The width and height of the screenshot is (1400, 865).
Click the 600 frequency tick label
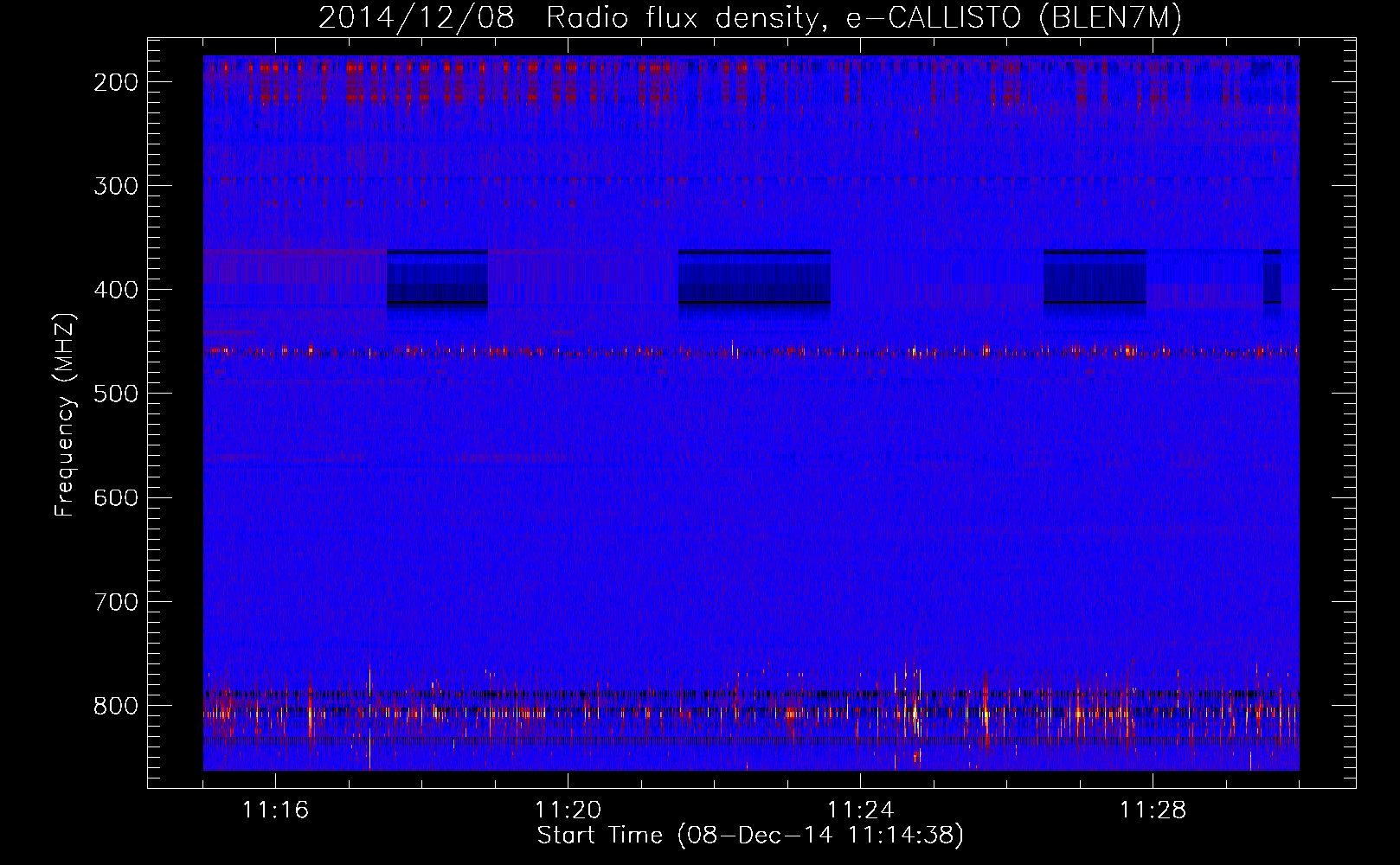coord(115,497)
